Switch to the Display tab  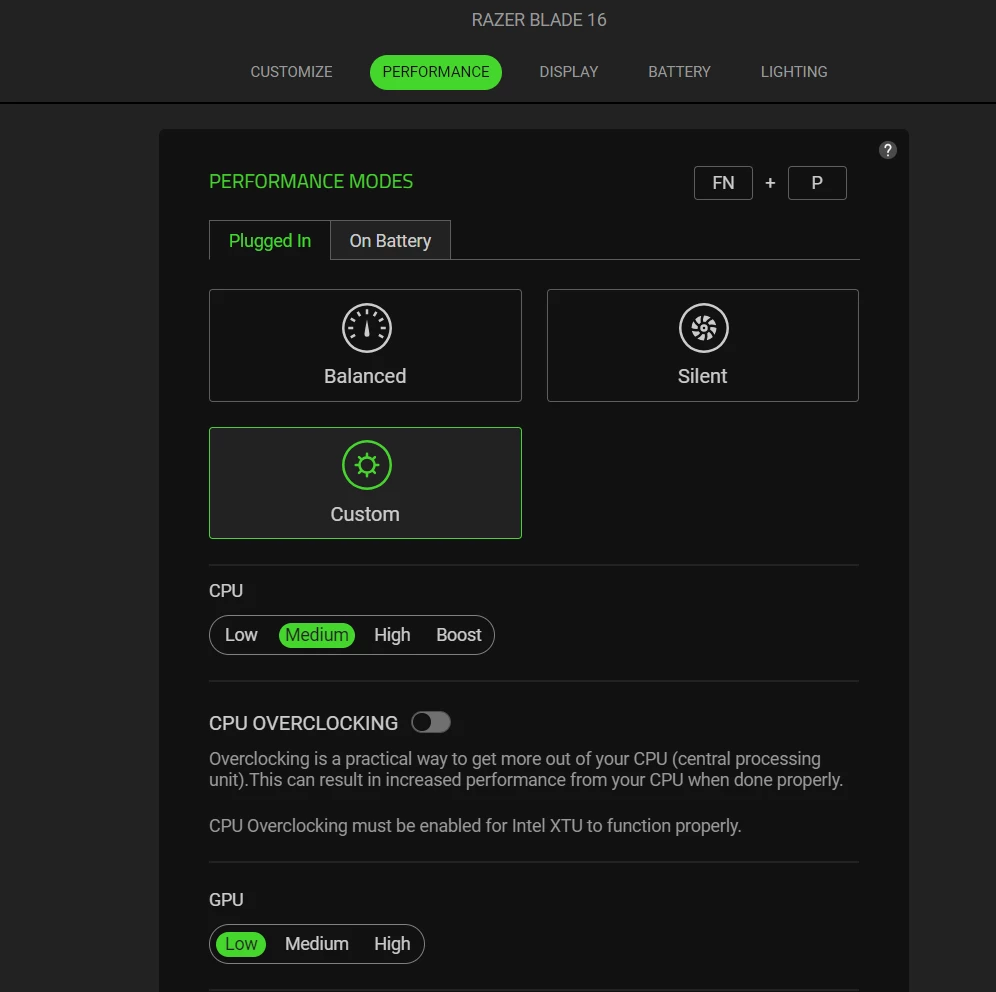click(x=569, y=72)
